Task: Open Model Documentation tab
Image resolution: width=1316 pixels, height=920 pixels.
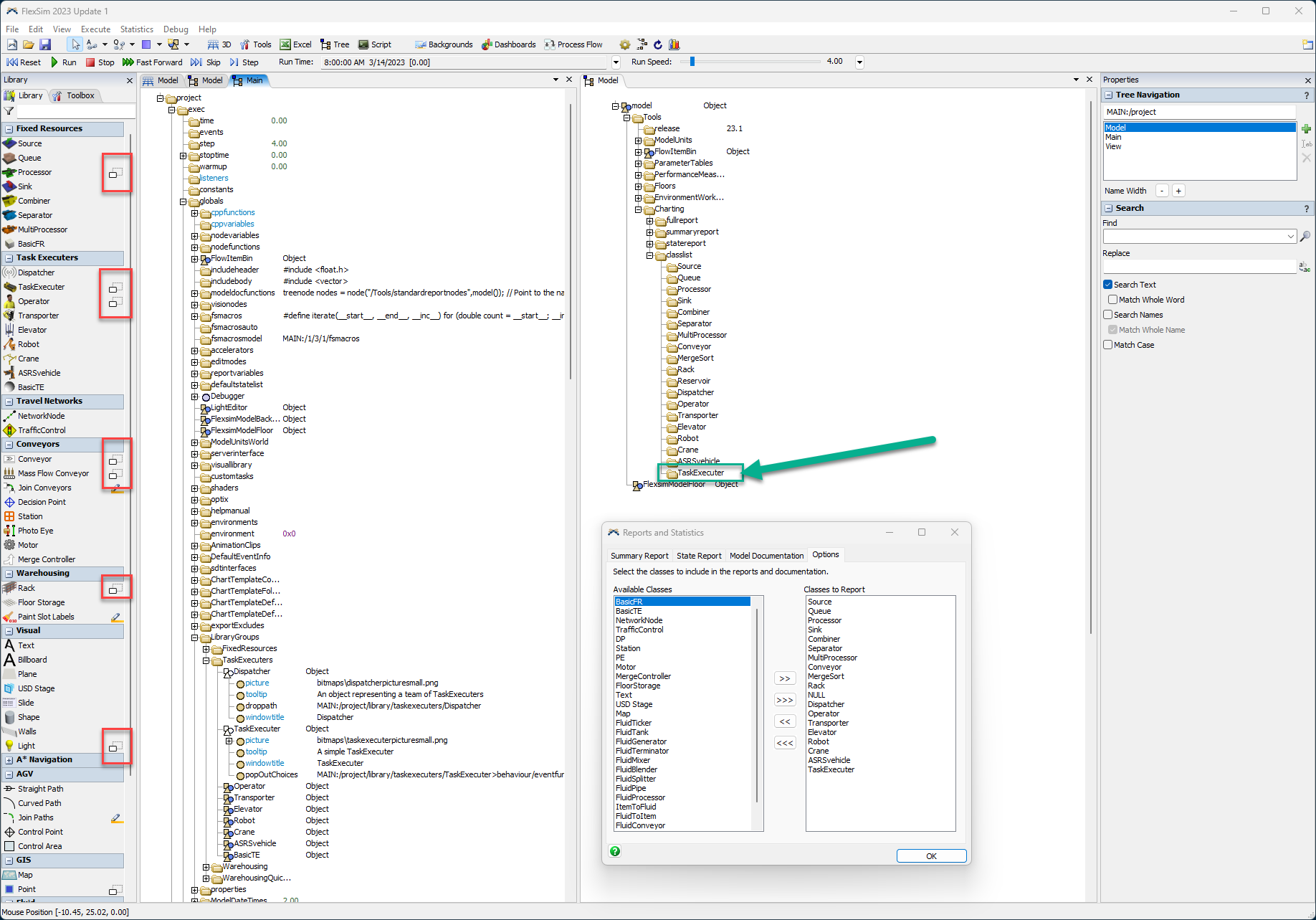Action: [x=766, y=556]
